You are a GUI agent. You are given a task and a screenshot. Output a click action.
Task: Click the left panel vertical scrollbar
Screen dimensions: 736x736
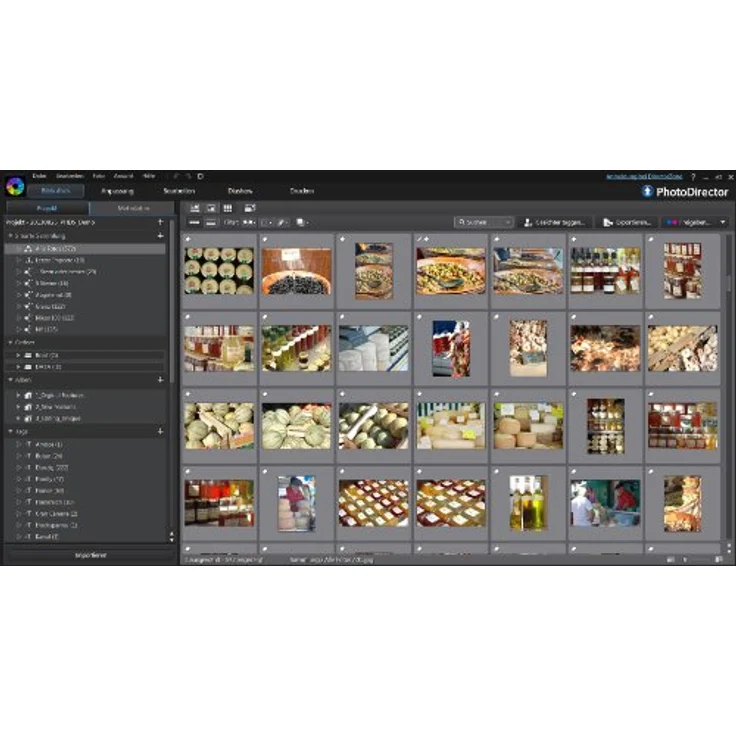172,300
